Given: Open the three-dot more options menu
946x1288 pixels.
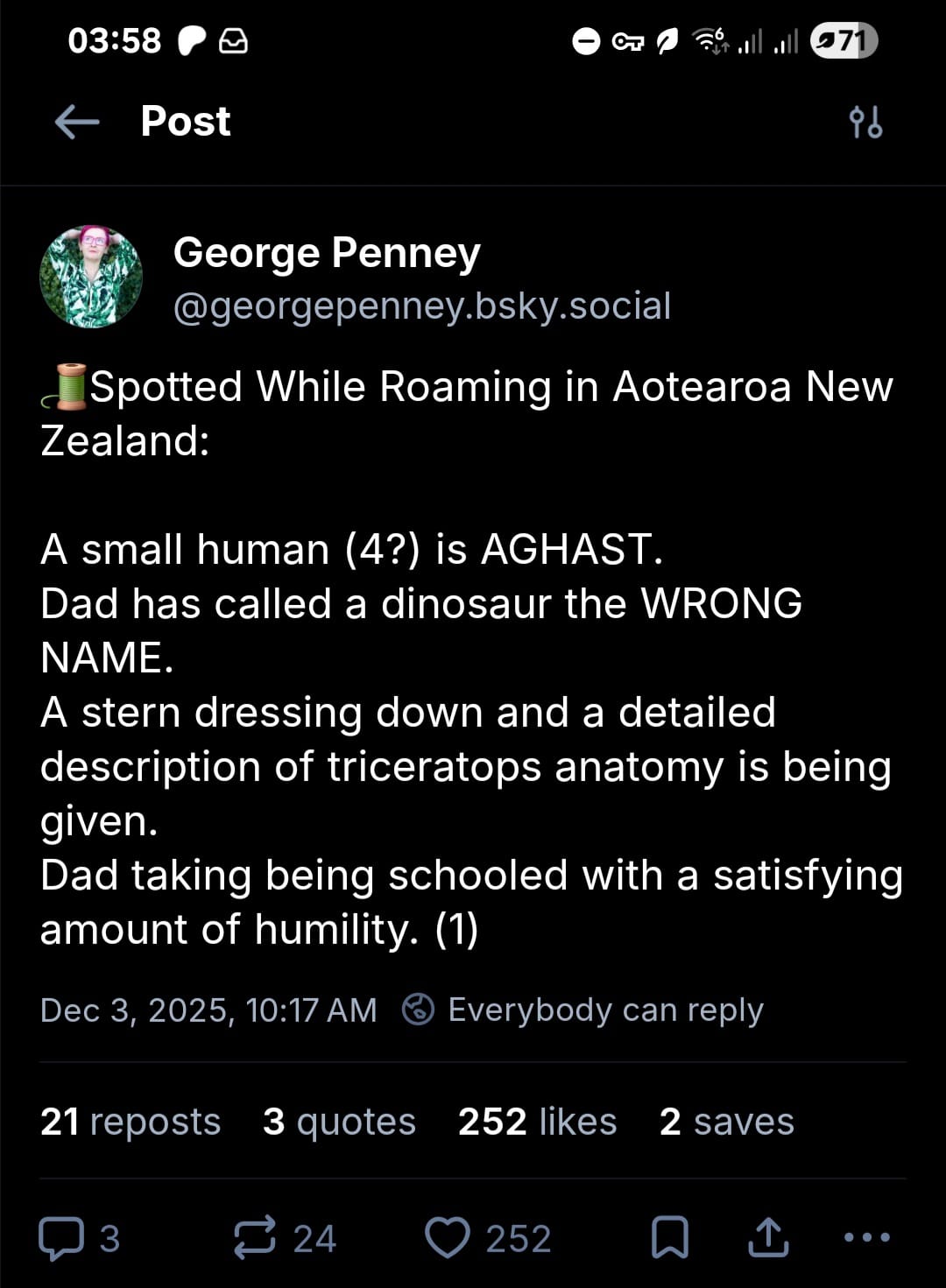Looking at the screenshot, I should [x=866, y=1238].
